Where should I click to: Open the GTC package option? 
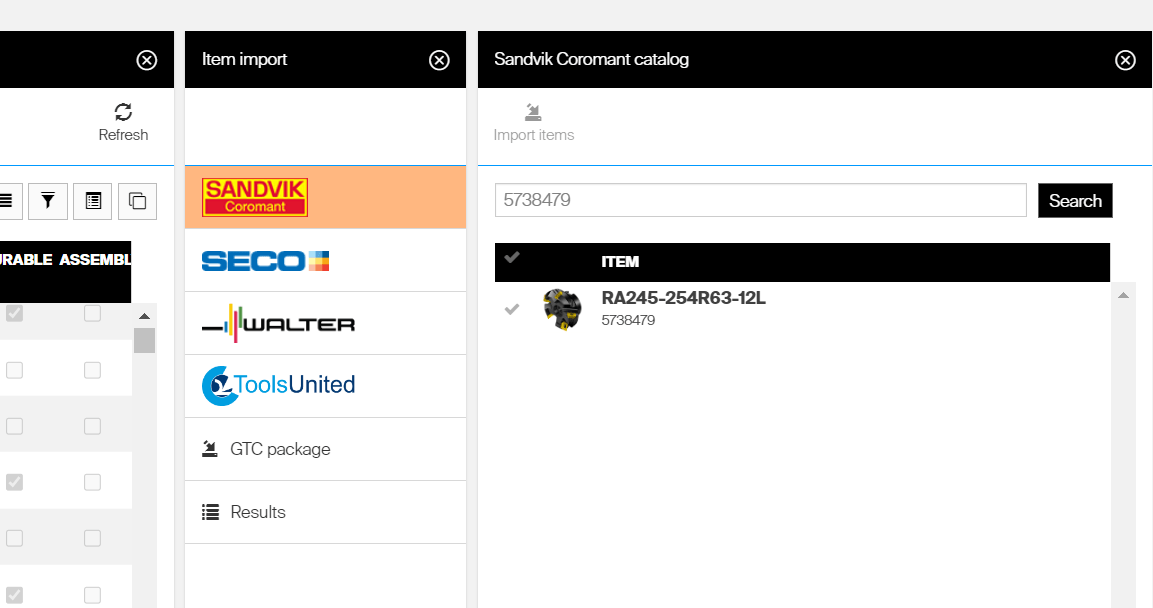coord(280,449)
